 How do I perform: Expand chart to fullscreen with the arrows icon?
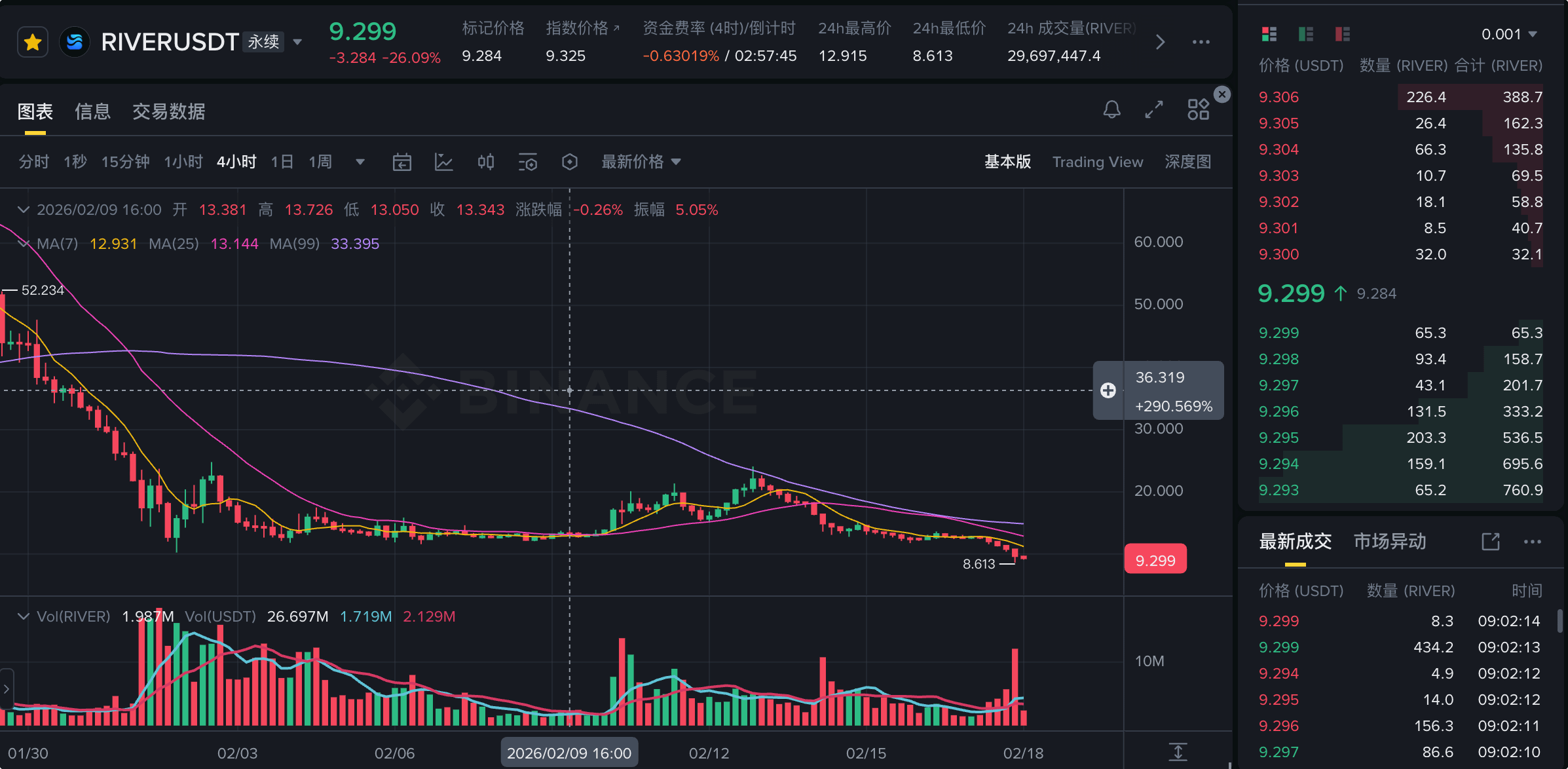point(1154,109)
